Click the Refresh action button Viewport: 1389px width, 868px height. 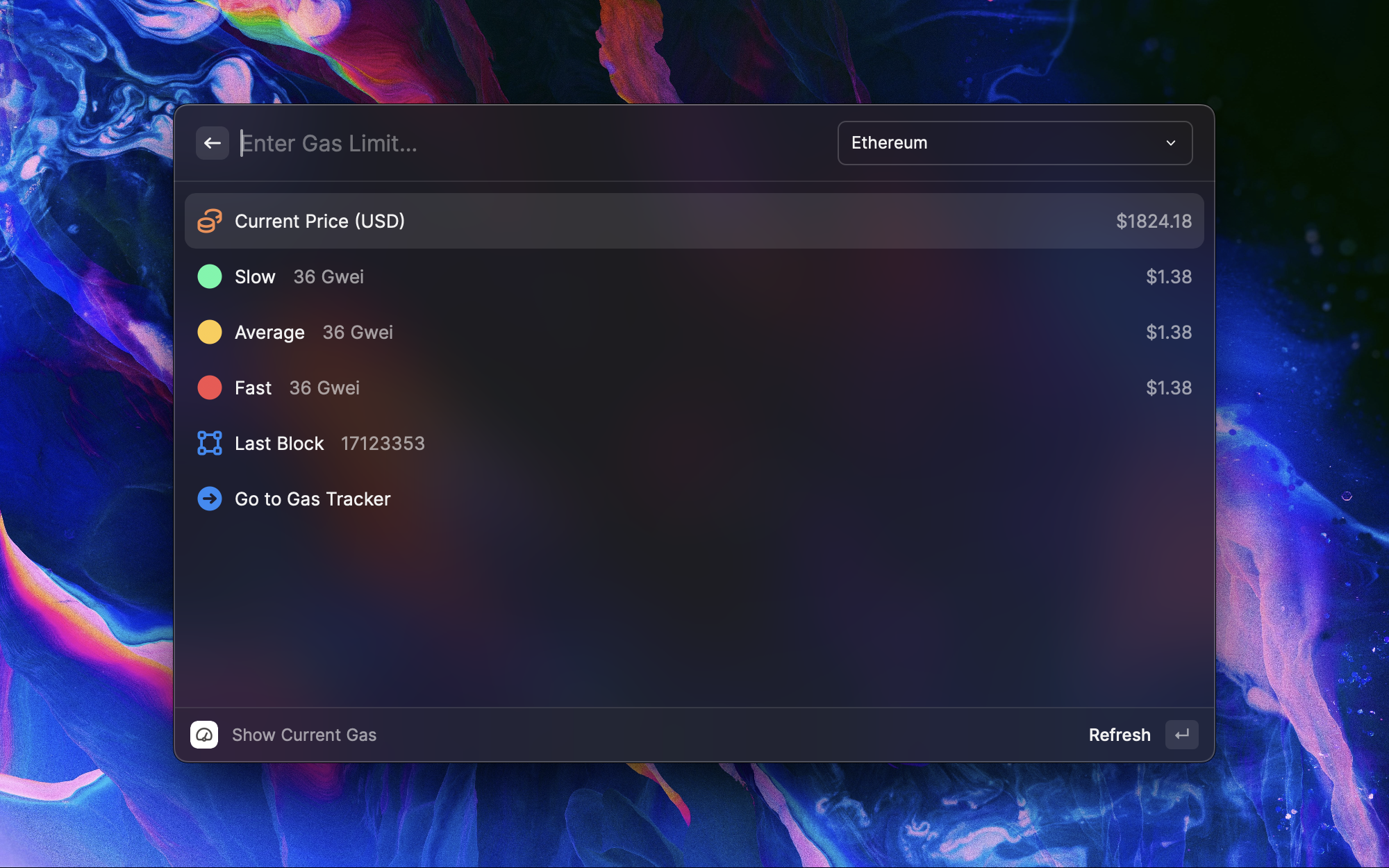(x=1120, y=735)
